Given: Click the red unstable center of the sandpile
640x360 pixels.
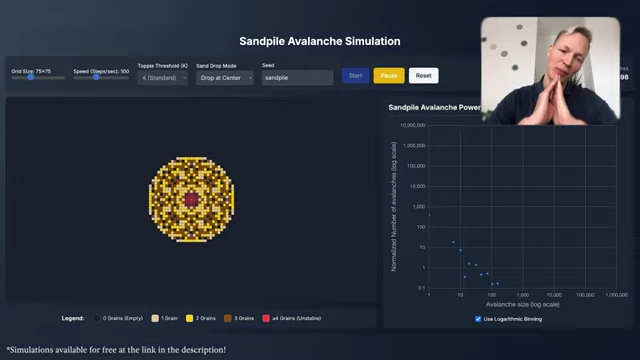Looking at the screenshot, I should coord(191,200).
